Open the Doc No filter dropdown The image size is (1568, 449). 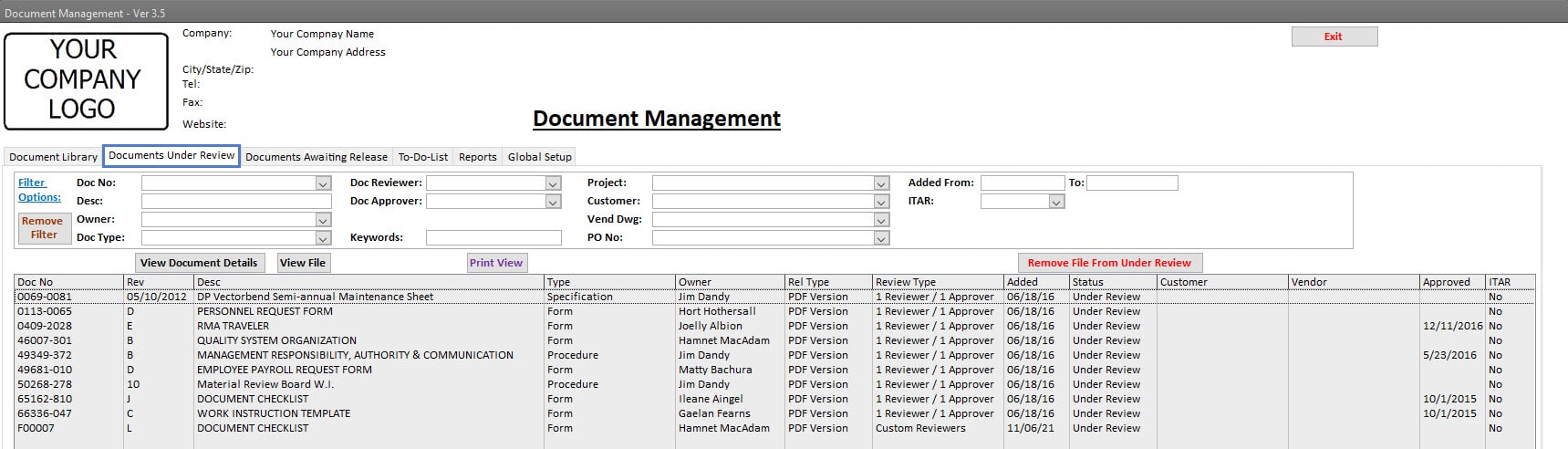[323, 183]
